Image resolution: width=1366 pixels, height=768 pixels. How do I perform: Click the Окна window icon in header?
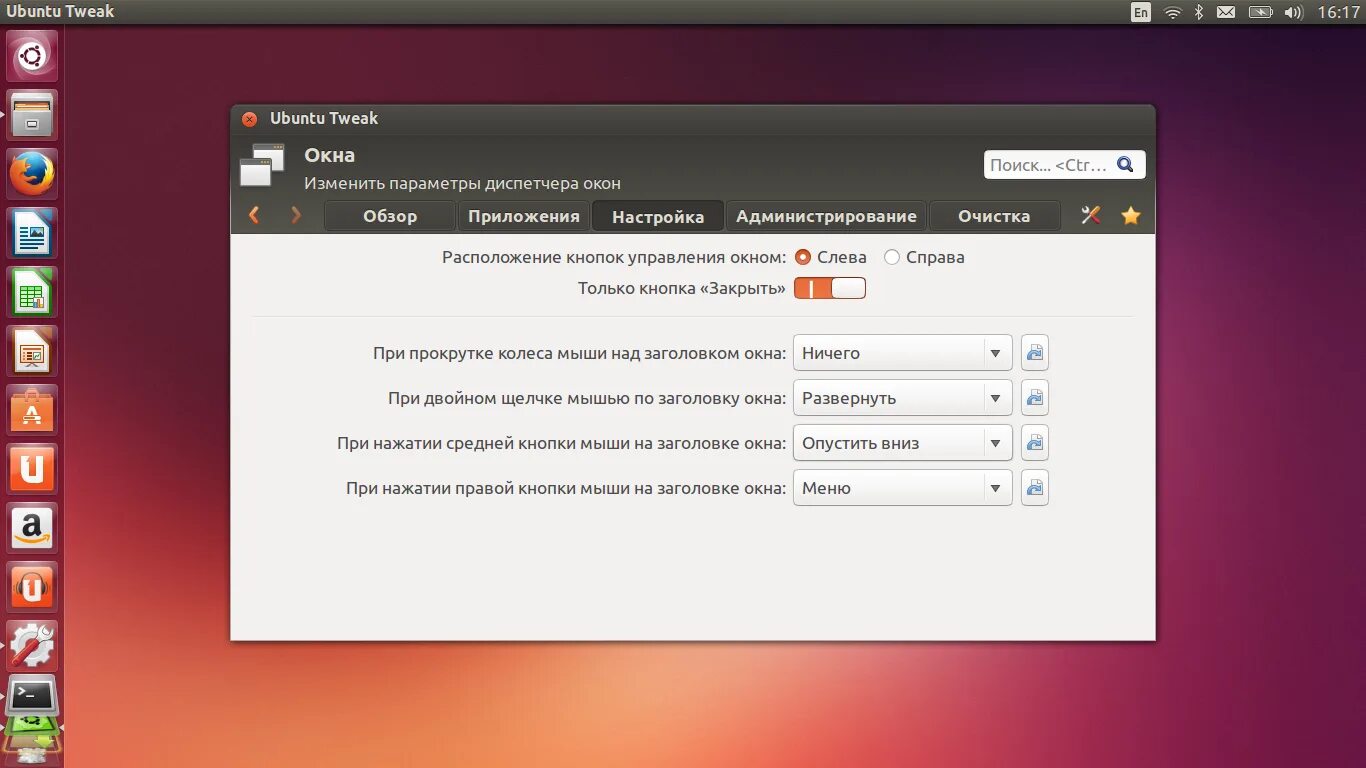click(x=263, y=165)
